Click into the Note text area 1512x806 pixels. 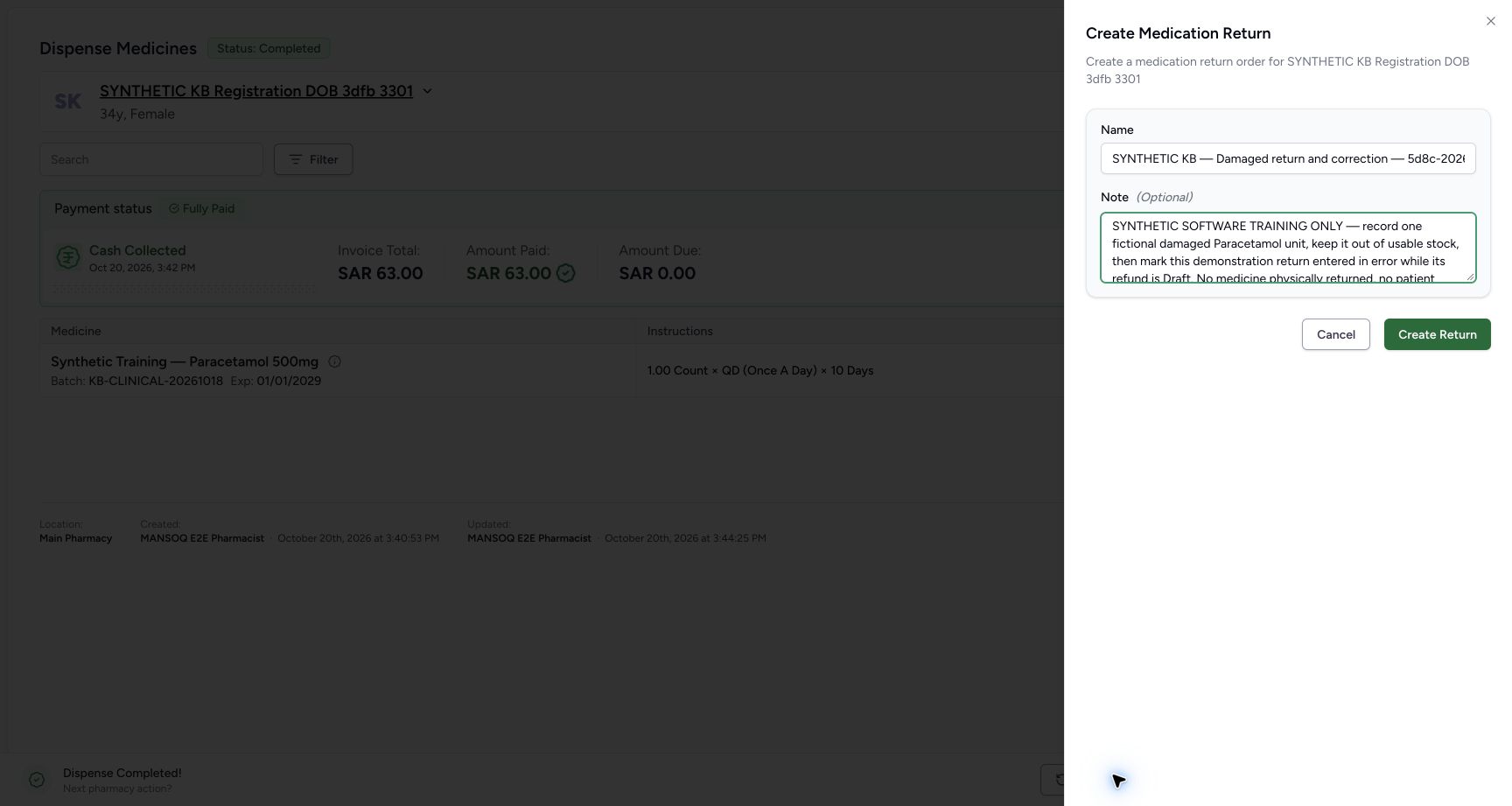[x=1288, y=248]
